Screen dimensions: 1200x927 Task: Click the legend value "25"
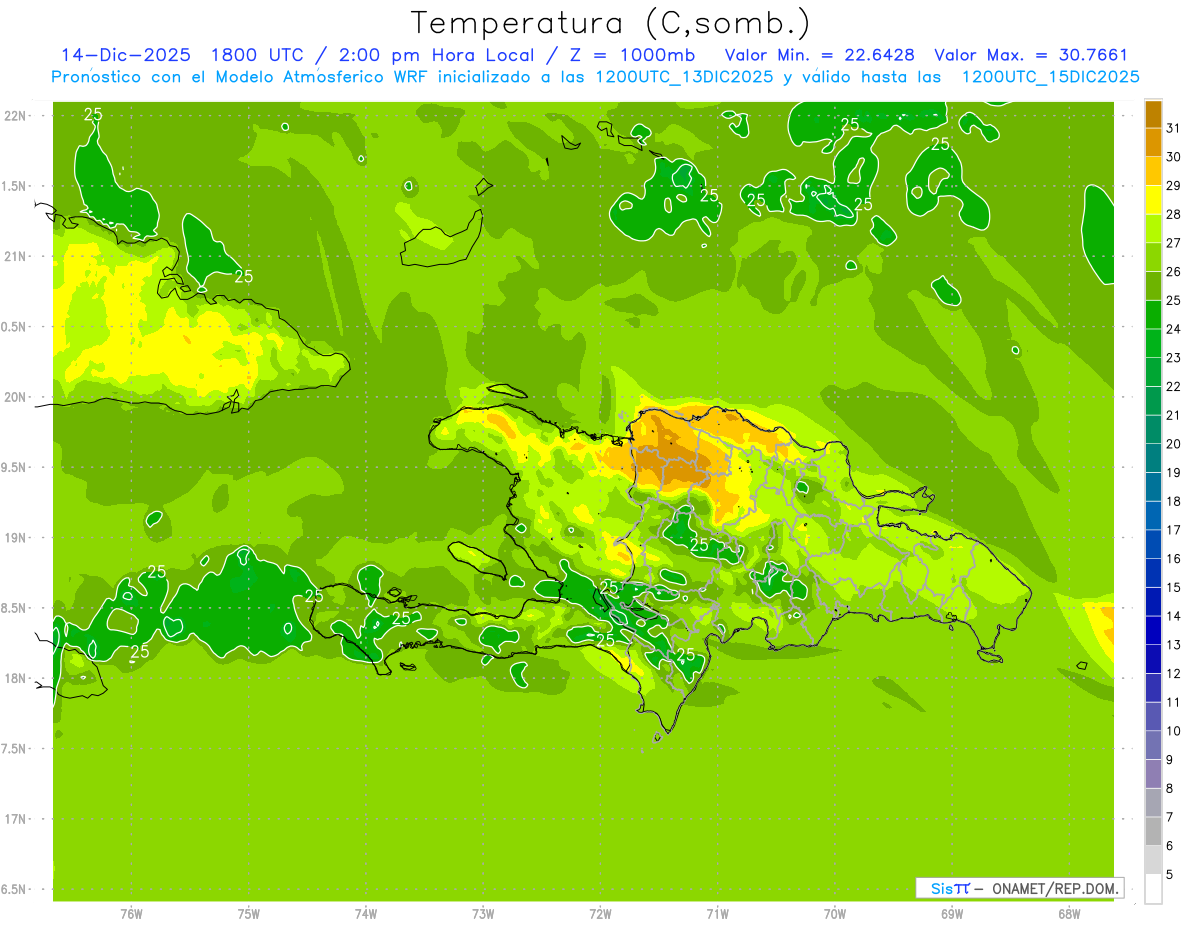(1174, 300)
